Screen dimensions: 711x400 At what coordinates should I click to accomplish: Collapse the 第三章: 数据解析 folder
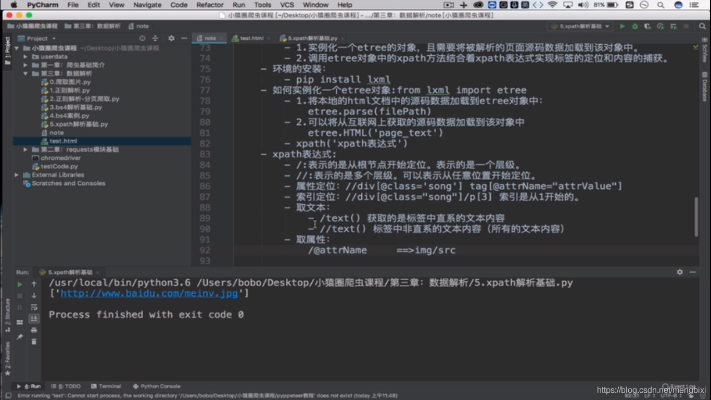click(x=25, y=73)
